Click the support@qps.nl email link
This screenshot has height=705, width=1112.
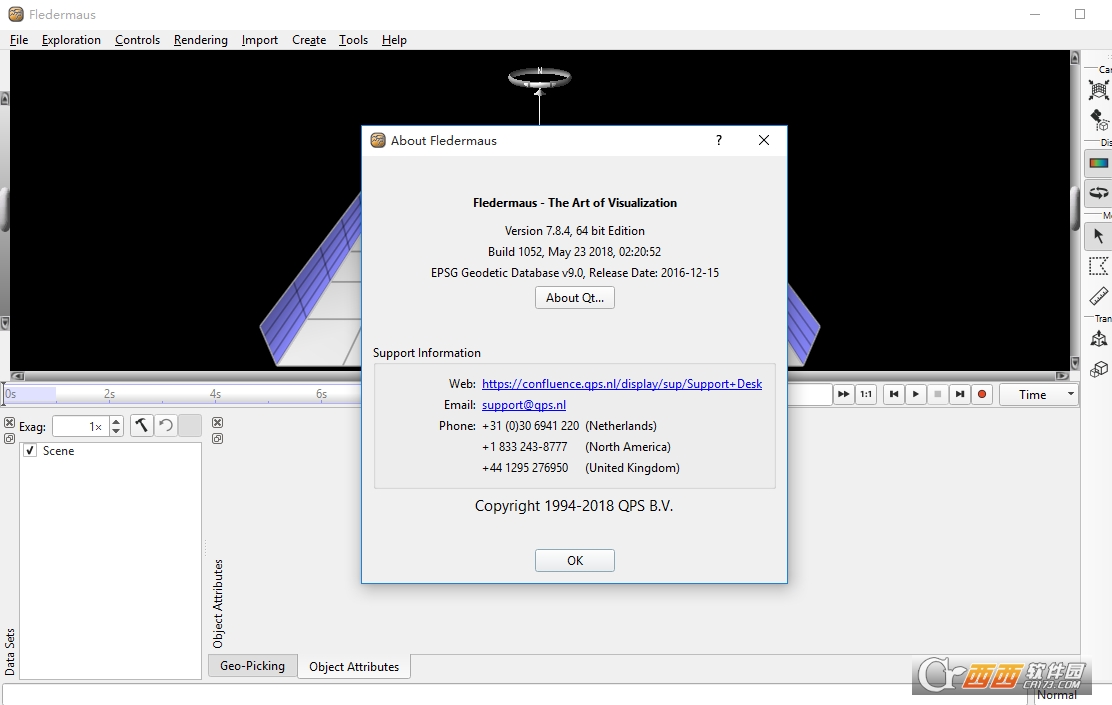pyautogui.click(x=524, y=405)
